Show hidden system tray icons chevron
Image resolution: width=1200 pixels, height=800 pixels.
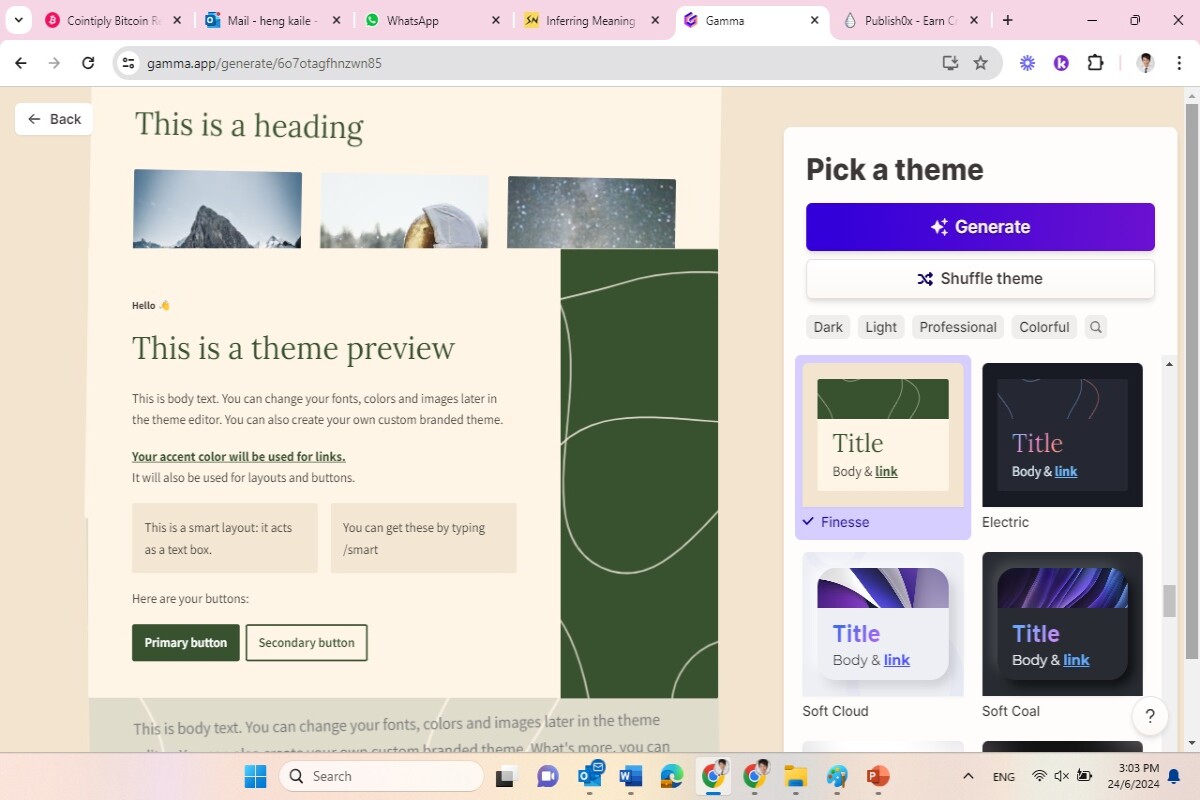pyautogui.click(x=968, y=776)
